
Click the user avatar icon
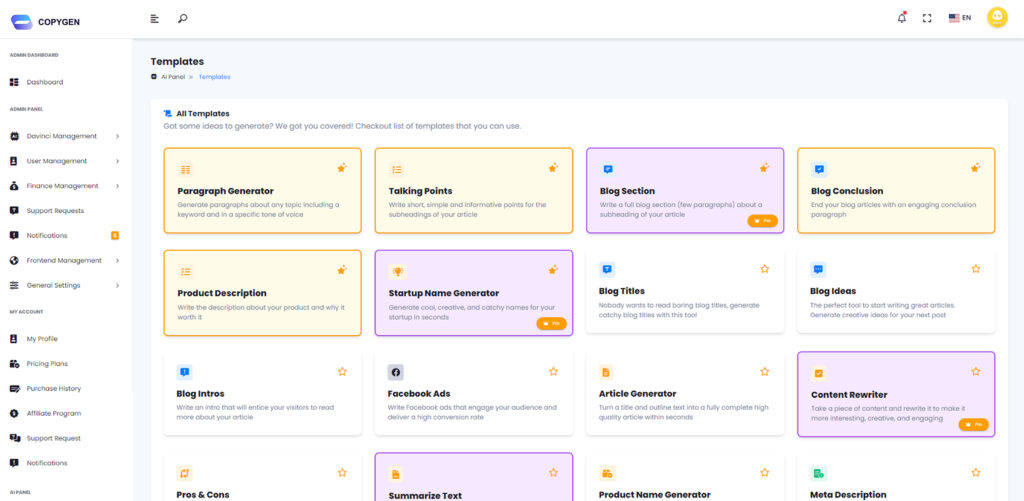click(x=996, y=18)
